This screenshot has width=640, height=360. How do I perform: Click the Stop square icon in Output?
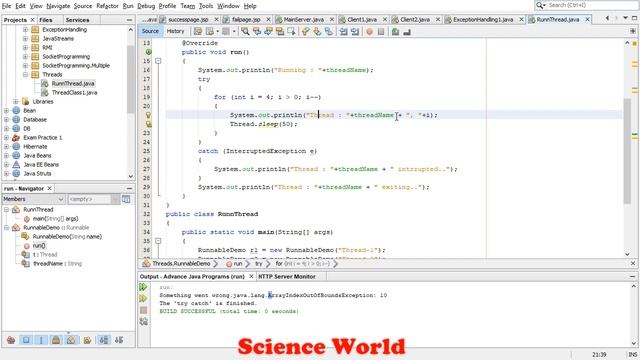143,310
